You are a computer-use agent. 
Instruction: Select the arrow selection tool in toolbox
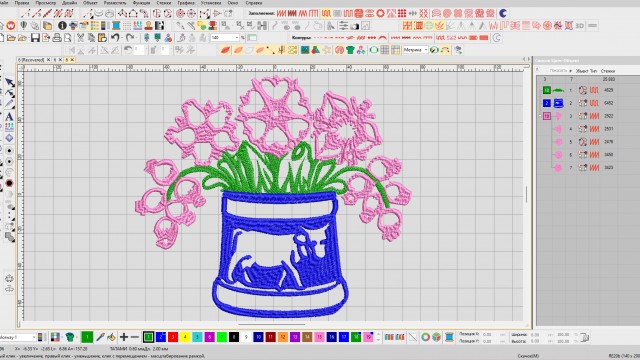pos(9,82)
